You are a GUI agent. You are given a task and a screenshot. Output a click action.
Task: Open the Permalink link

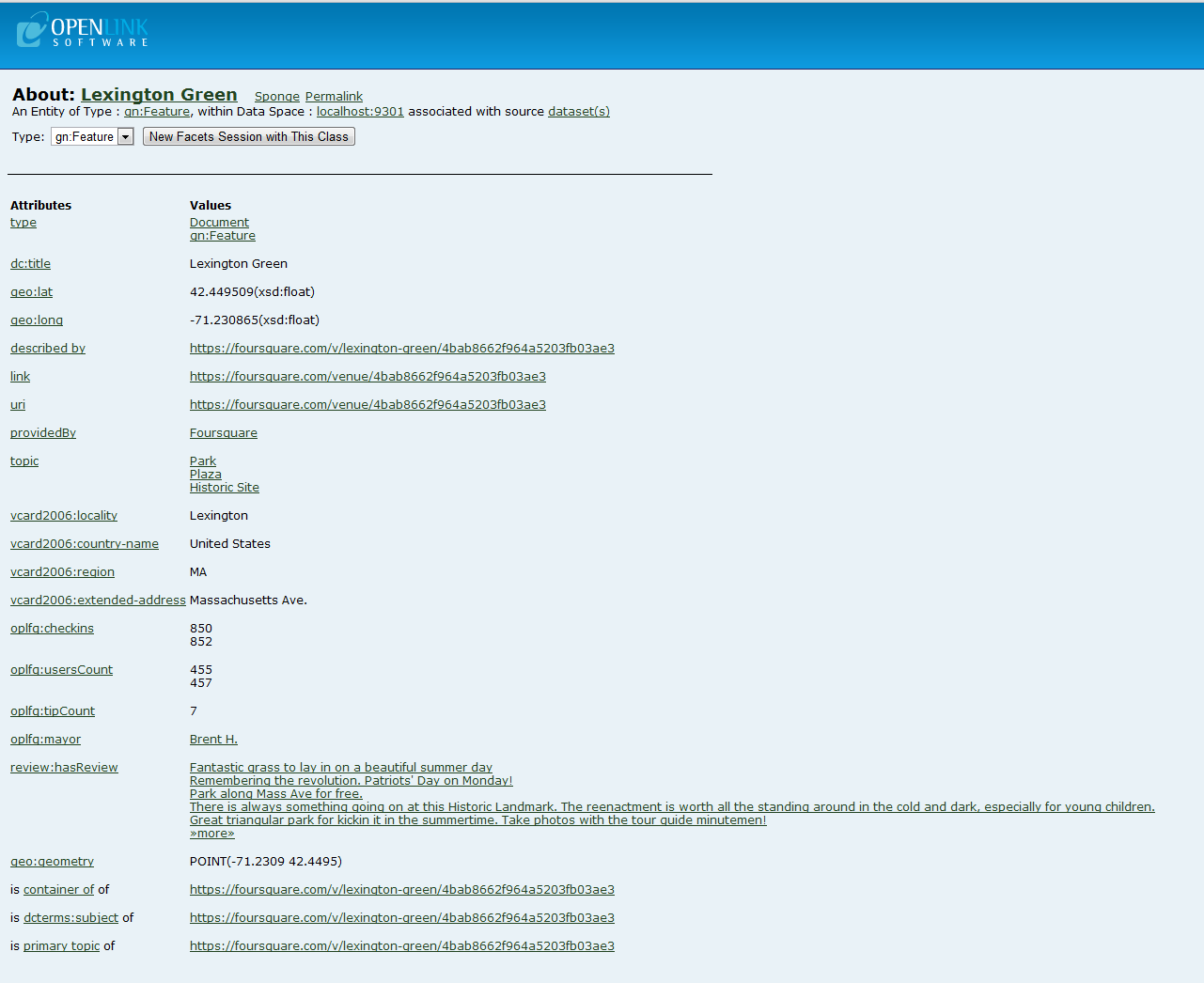(334, 97)
